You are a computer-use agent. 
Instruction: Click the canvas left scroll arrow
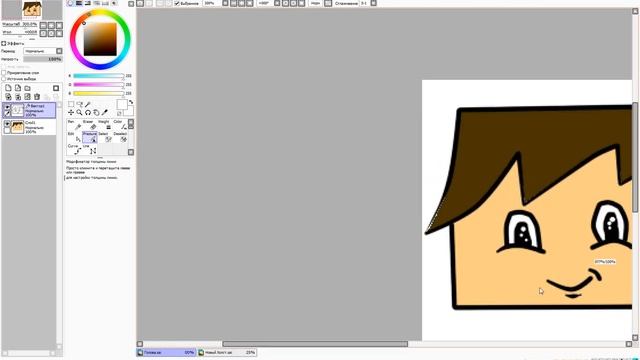click(x=140, y=344)
